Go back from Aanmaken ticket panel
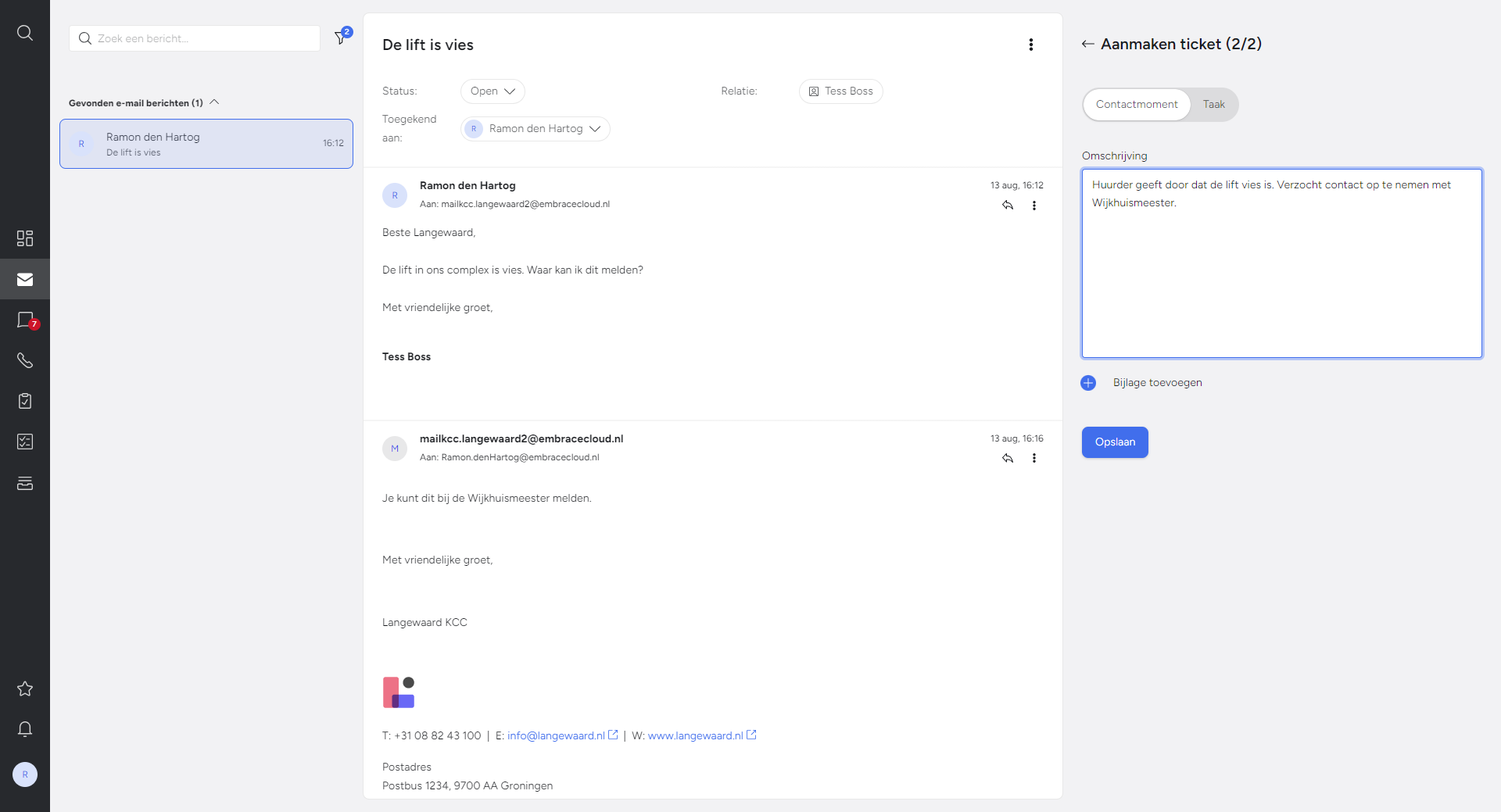 click(1087, 45)
